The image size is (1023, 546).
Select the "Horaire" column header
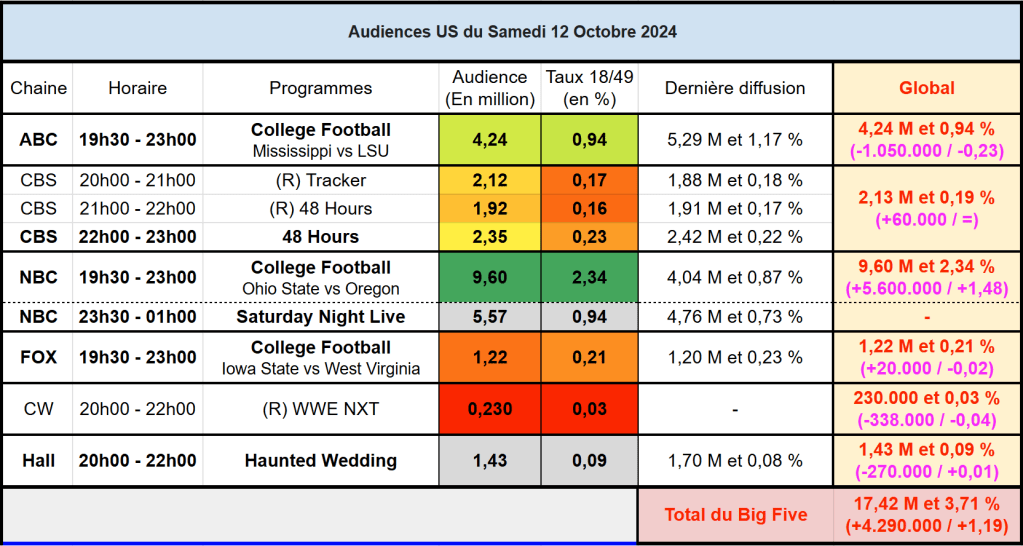click(138, 88)
